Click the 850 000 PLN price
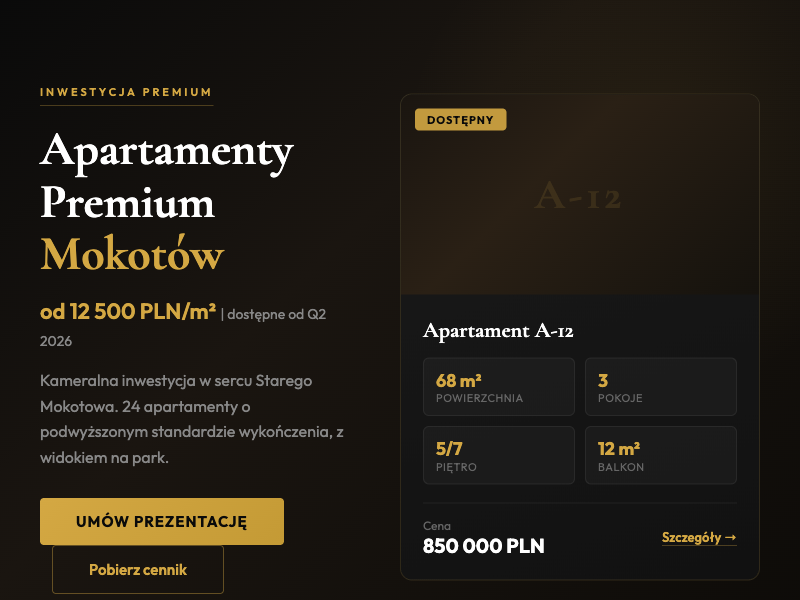 tap(482, 546)
